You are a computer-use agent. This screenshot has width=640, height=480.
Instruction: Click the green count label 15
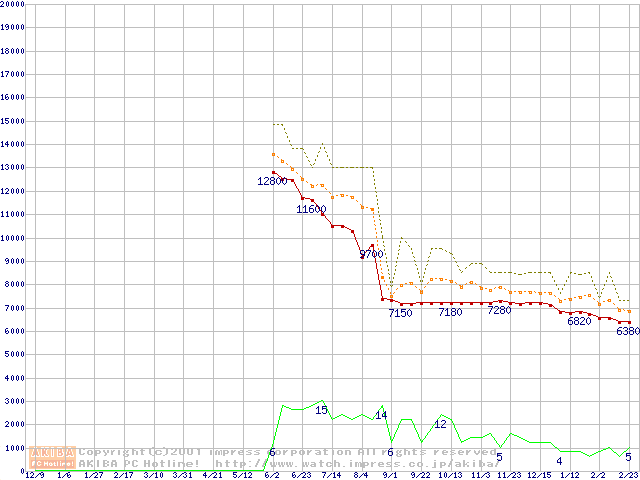click(321, 410)
